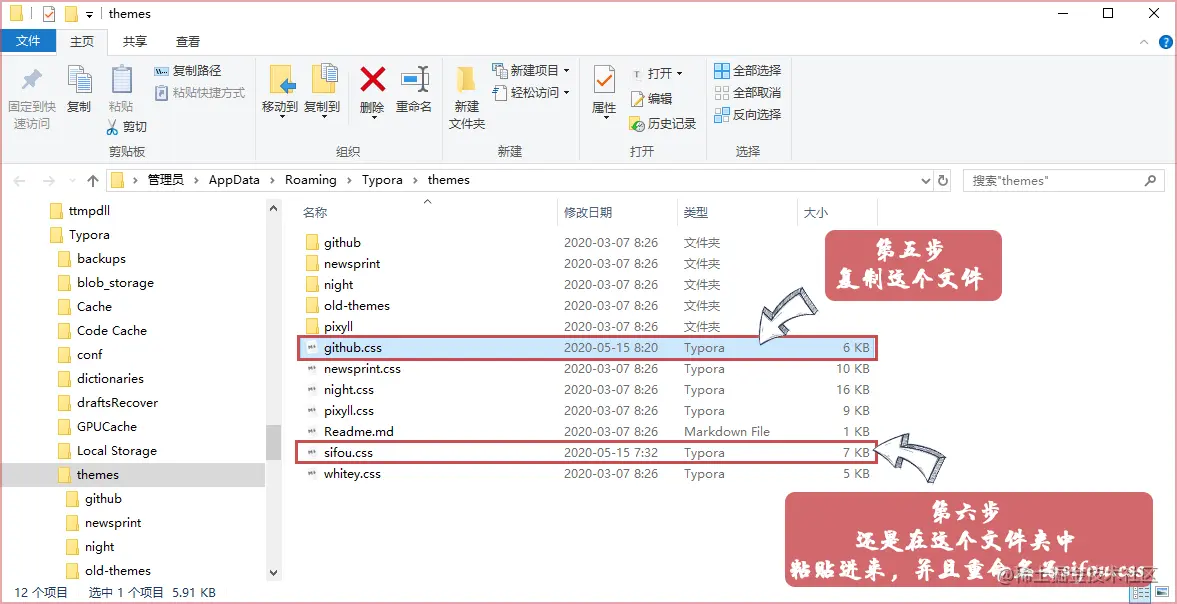
Task: Open the 文件 (File) menu
Action: point(29,41)
